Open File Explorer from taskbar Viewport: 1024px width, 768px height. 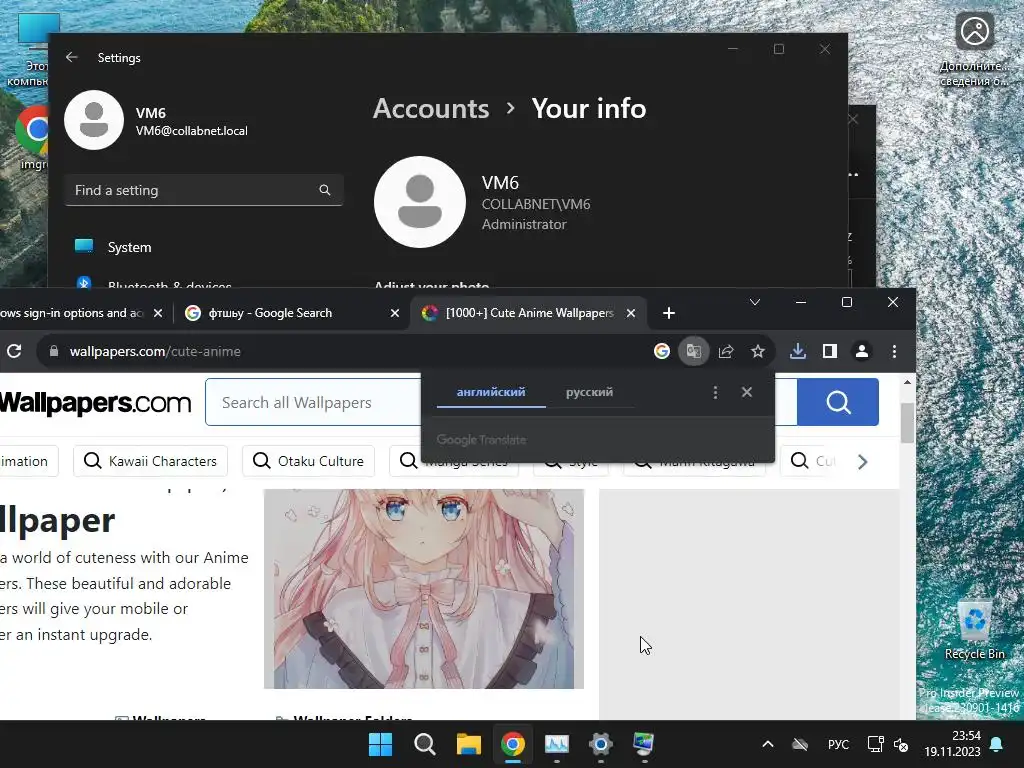[468, 744]
